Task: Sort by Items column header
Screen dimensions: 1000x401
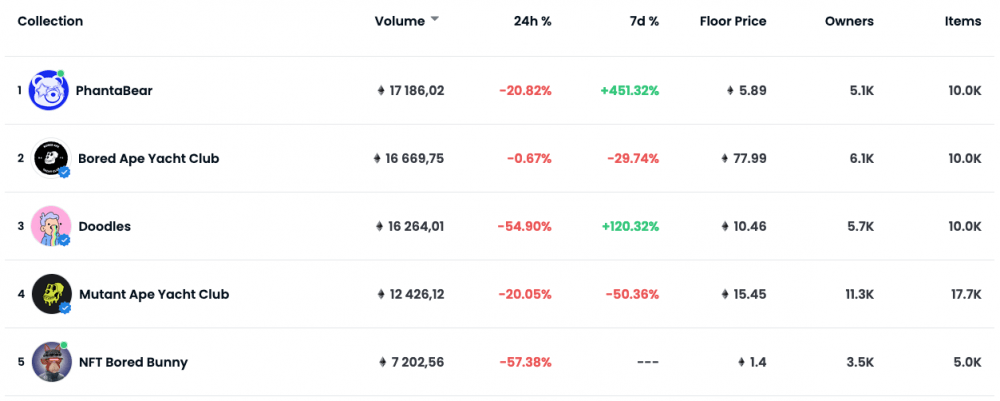Action: click(963, 21)
